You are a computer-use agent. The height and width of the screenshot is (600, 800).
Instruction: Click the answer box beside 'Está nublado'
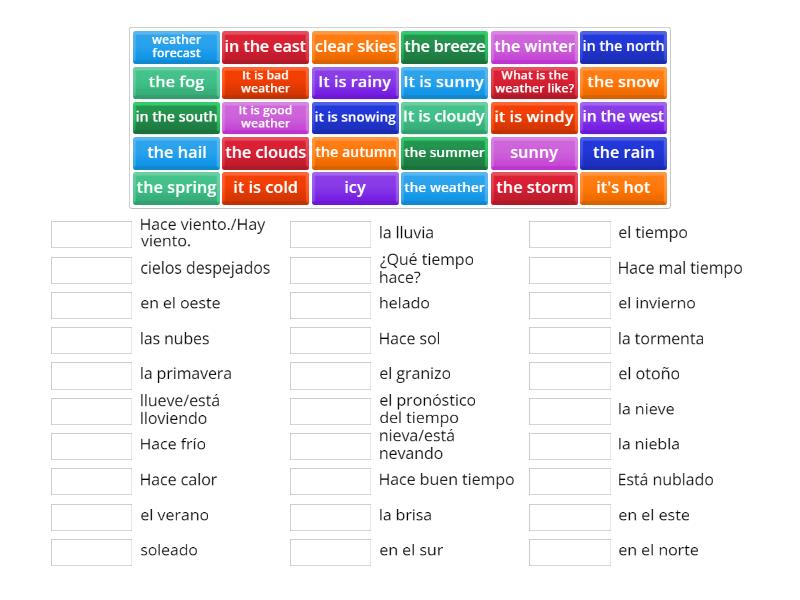coord(569,480)
